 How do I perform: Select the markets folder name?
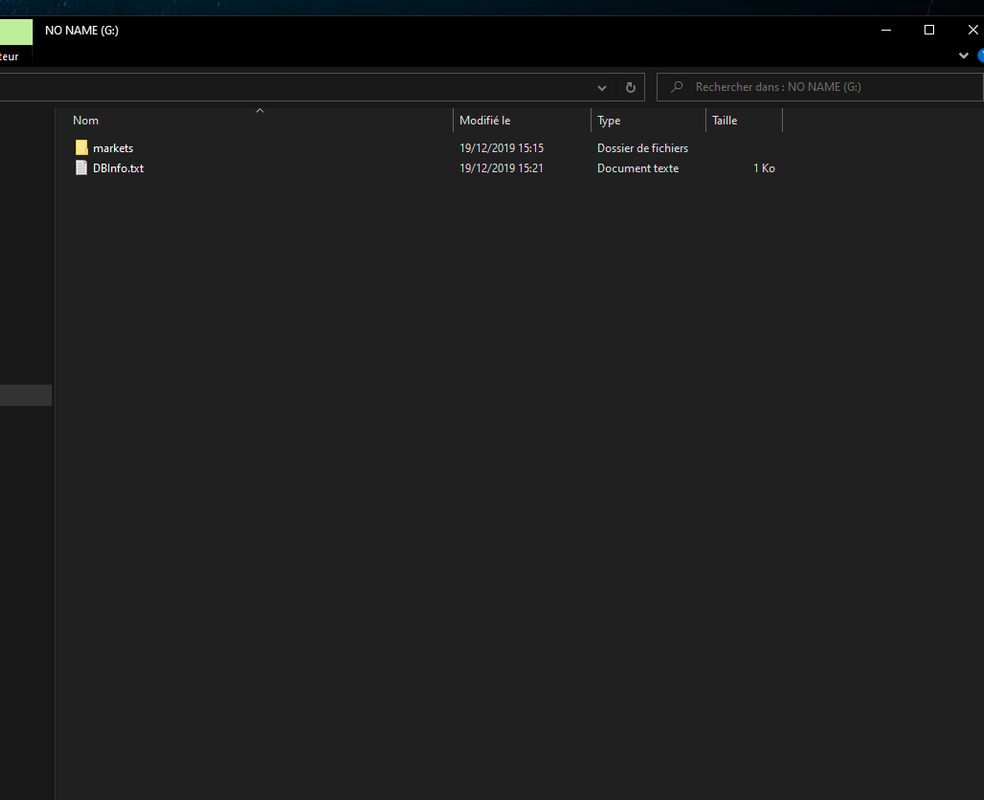(113, 148)
